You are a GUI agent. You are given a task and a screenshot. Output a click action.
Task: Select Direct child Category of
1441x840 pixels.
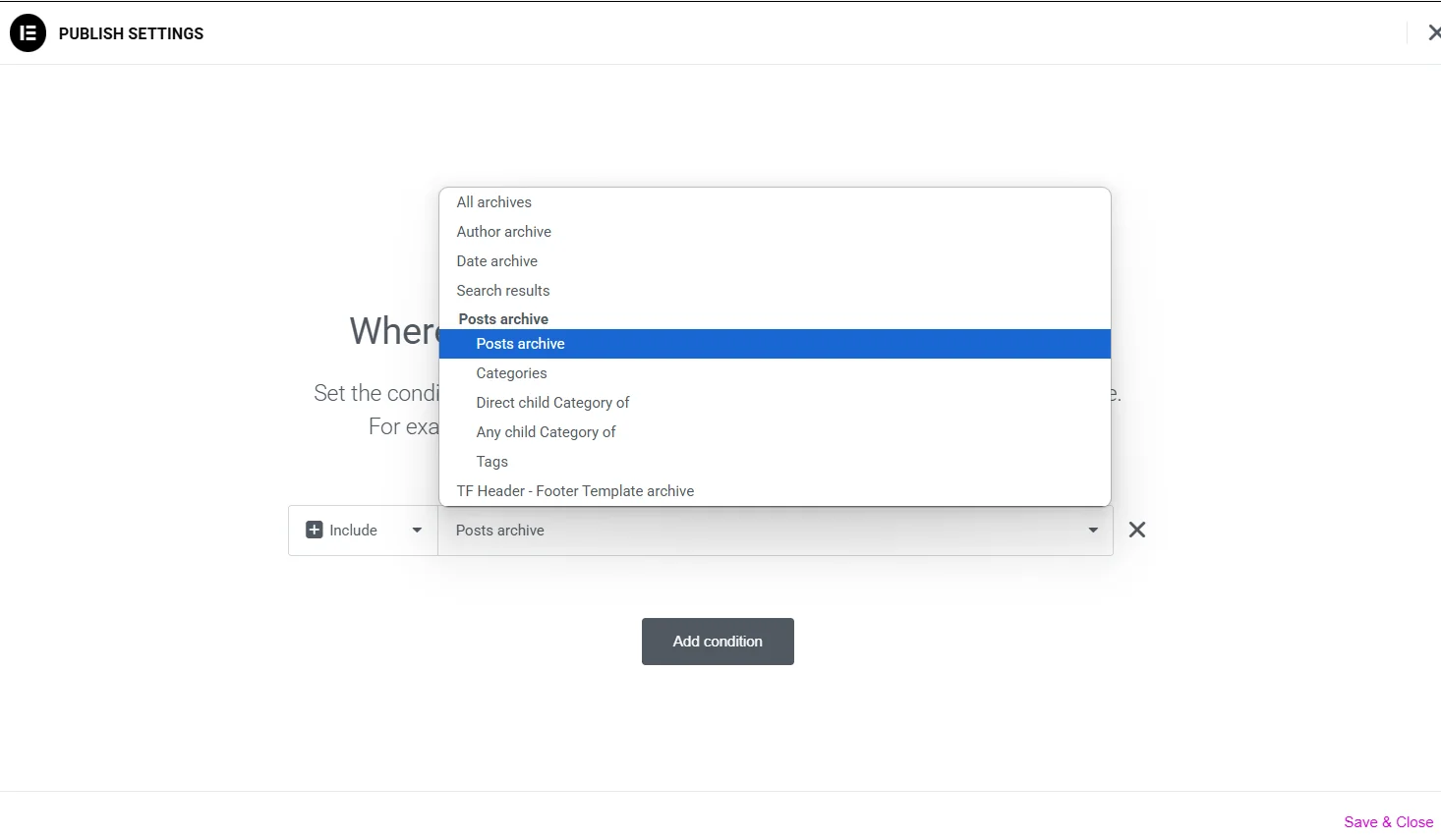[552, 403]
